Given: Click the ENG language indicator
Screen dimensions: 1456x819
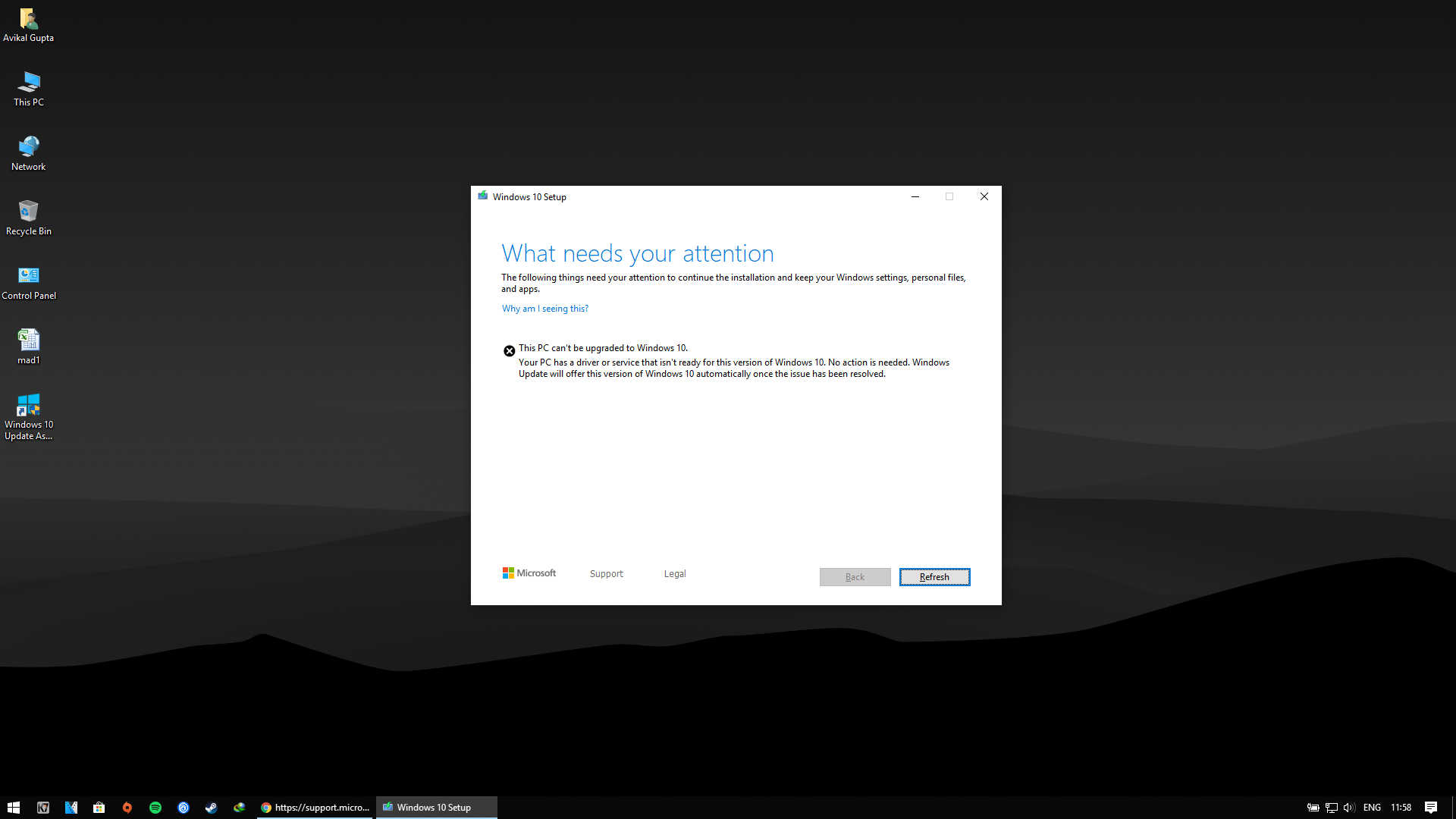Looking at the screenshot, I should click(x=1372, y=808).
